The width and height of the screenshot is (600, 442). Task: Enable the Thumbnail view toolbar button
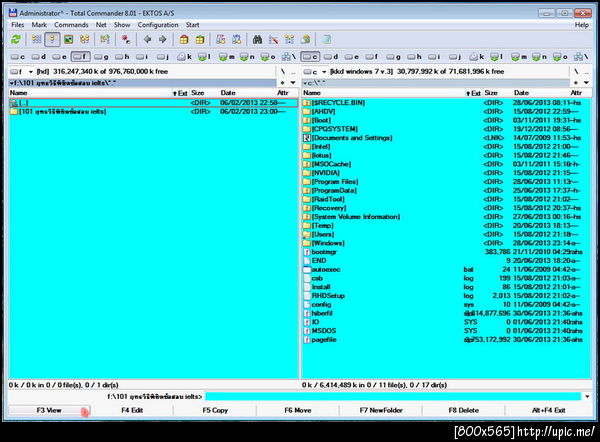coord(68,39)
